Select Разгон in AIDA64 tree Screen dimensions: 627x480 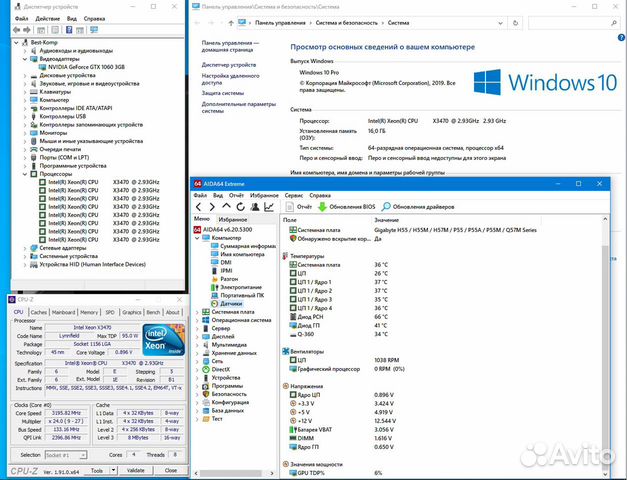click(x=224, y=279)
